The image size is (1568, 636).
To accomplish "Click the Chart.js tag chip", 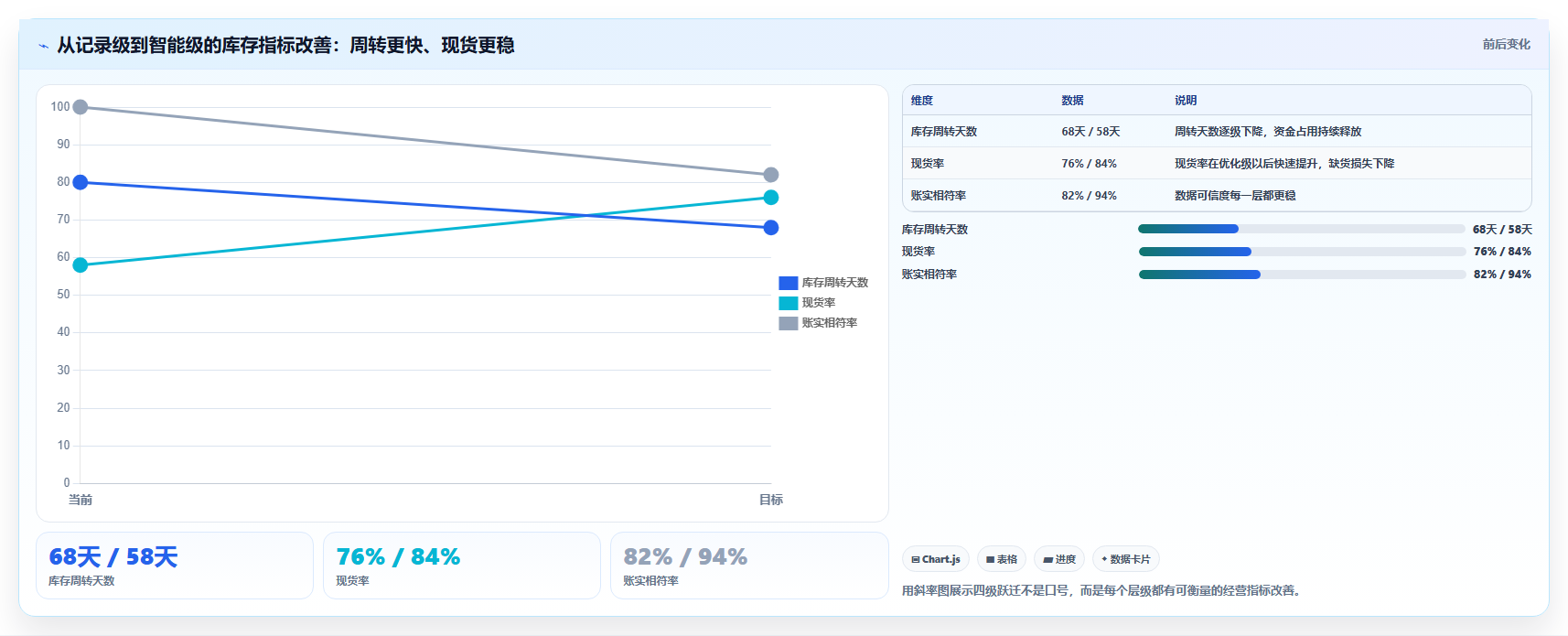I will pos(936,559).
